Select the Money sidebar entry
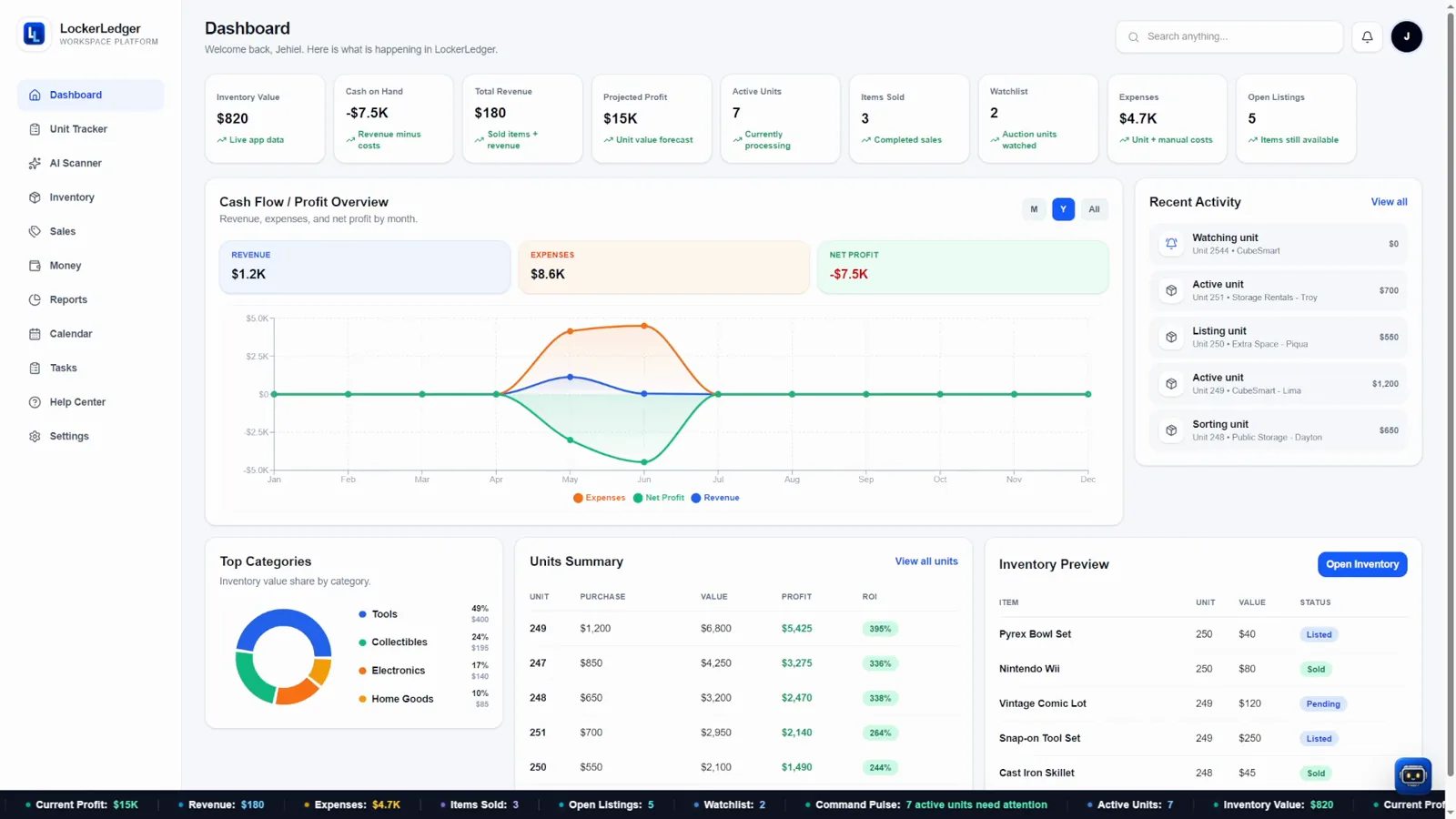This screenshot has height=819, width=1456. (90, 266)
